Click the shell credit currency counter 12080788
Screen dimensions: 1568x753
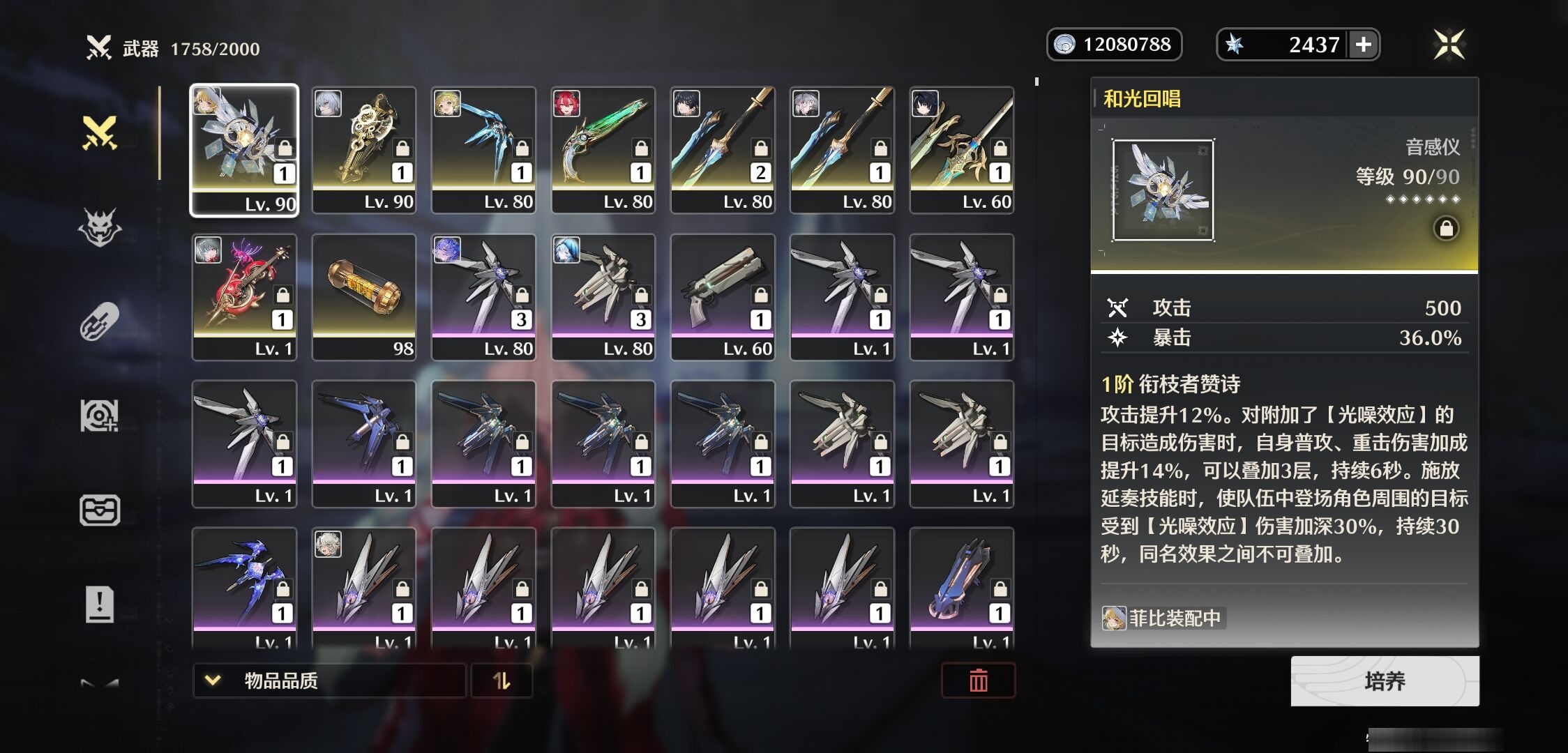tap(1114, 45)
